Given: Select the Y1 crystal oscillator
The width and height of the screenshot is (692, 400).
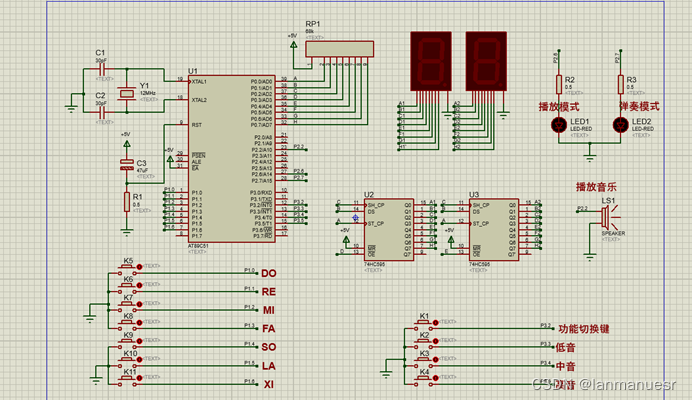Looking at the screenshot, I should [127, 93].
